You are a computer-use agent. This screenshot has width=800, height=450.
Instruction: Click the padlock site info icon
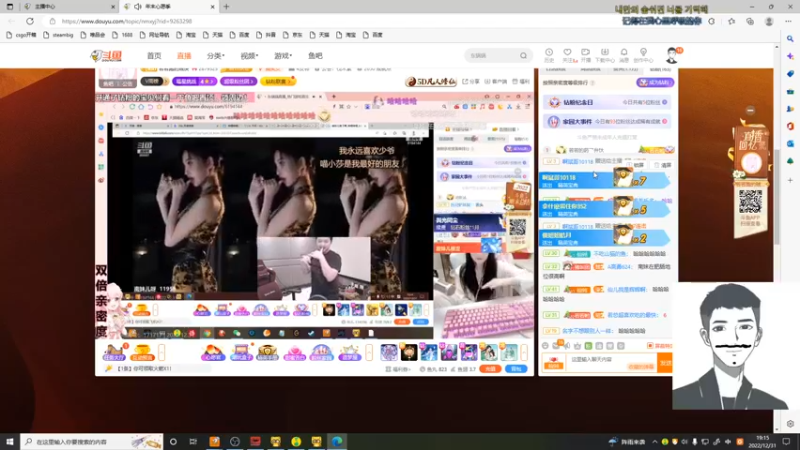52,21
